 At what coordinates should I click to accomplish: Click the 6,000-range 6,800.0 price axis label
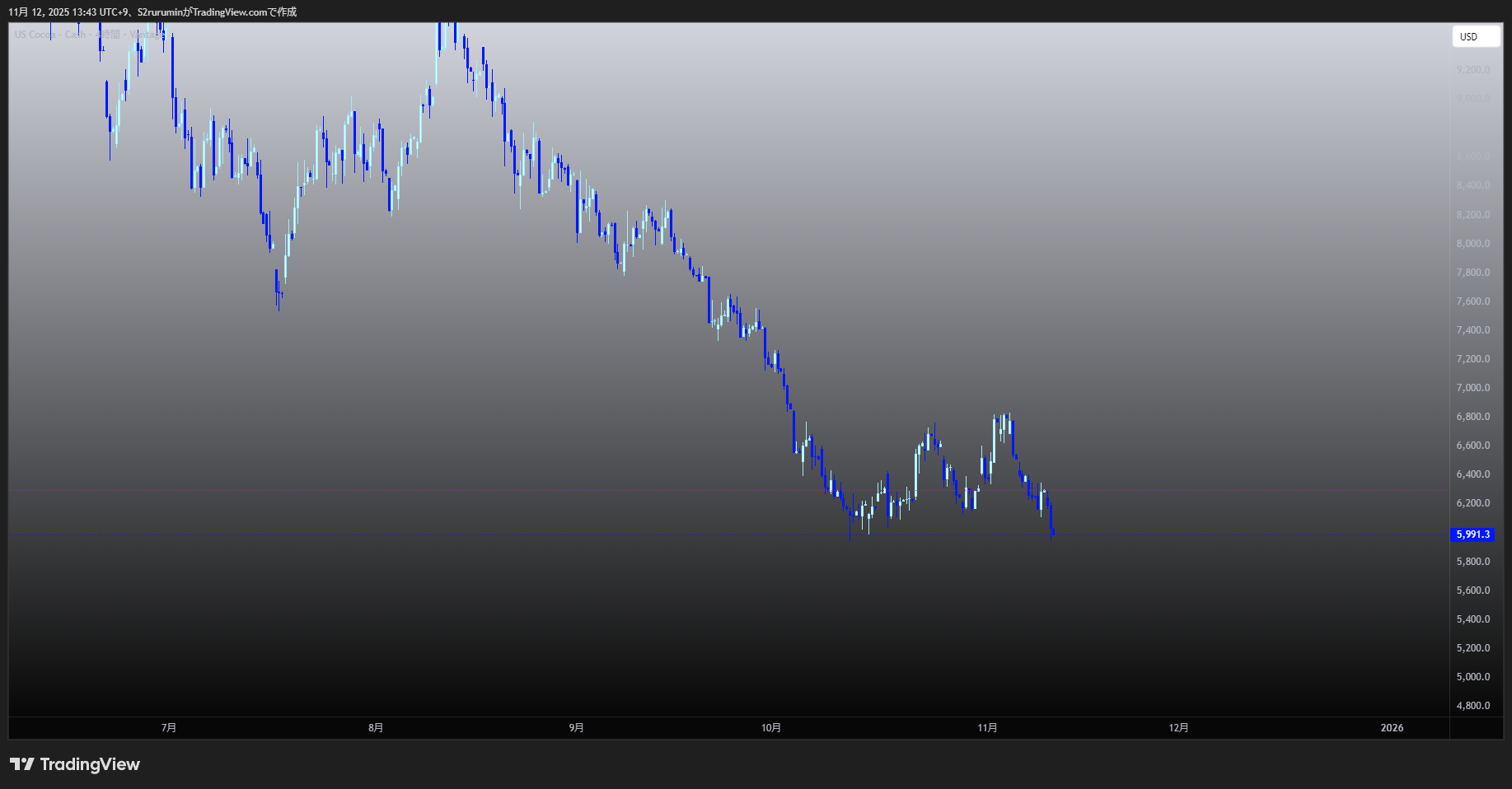[1473, 417]
